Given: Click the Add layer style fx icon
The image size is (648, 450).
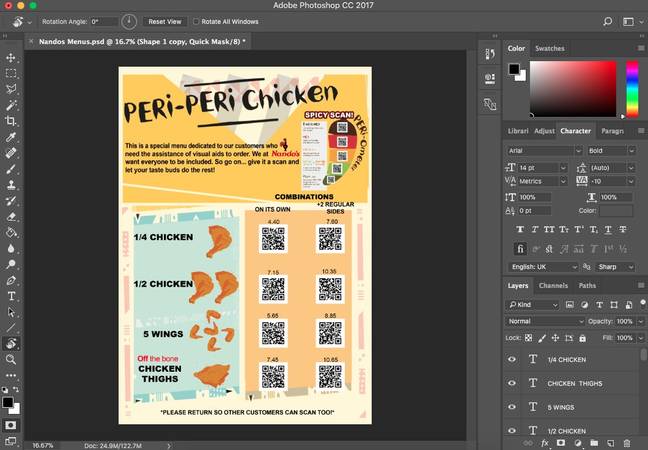Looking at the screenshot, I should 545,443.
